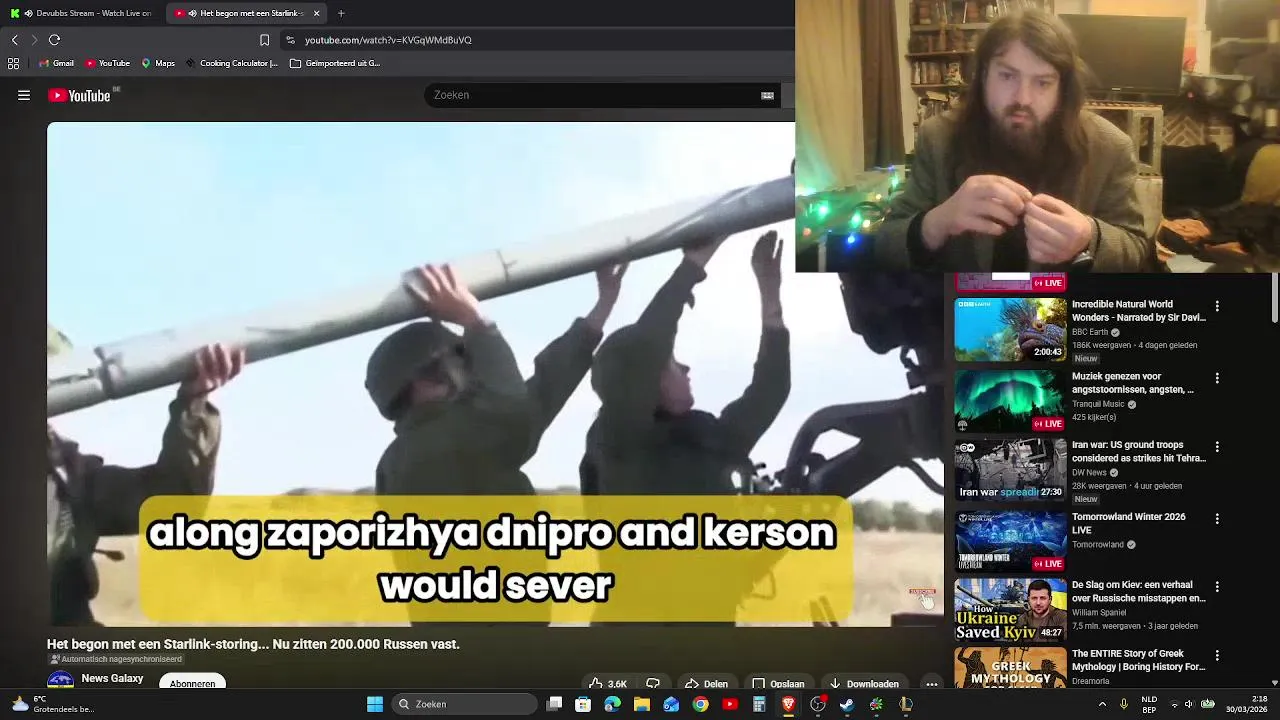The height and width of the screenshot is (720, 1280).
Task: Dislike the video with the thumbs-down icon
Action: [x=653, y=684]
